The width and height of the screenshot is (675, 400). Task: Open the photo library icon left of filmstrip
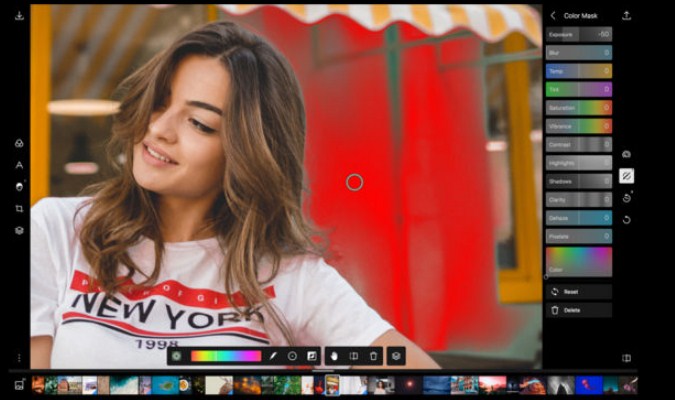pos(19,385)
